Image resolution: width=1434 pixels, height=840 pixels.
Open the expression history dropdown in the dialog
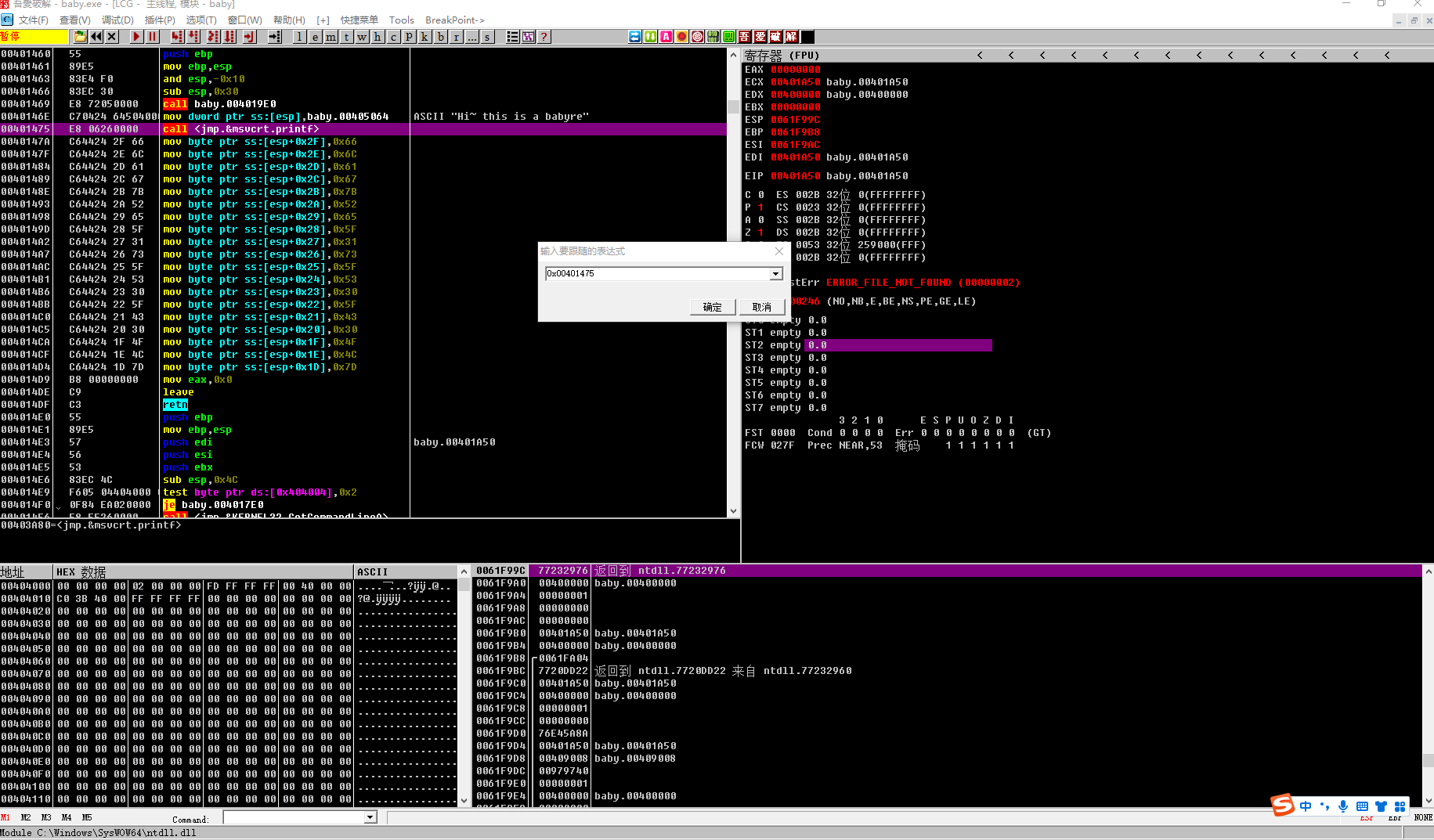coord(775,273)
